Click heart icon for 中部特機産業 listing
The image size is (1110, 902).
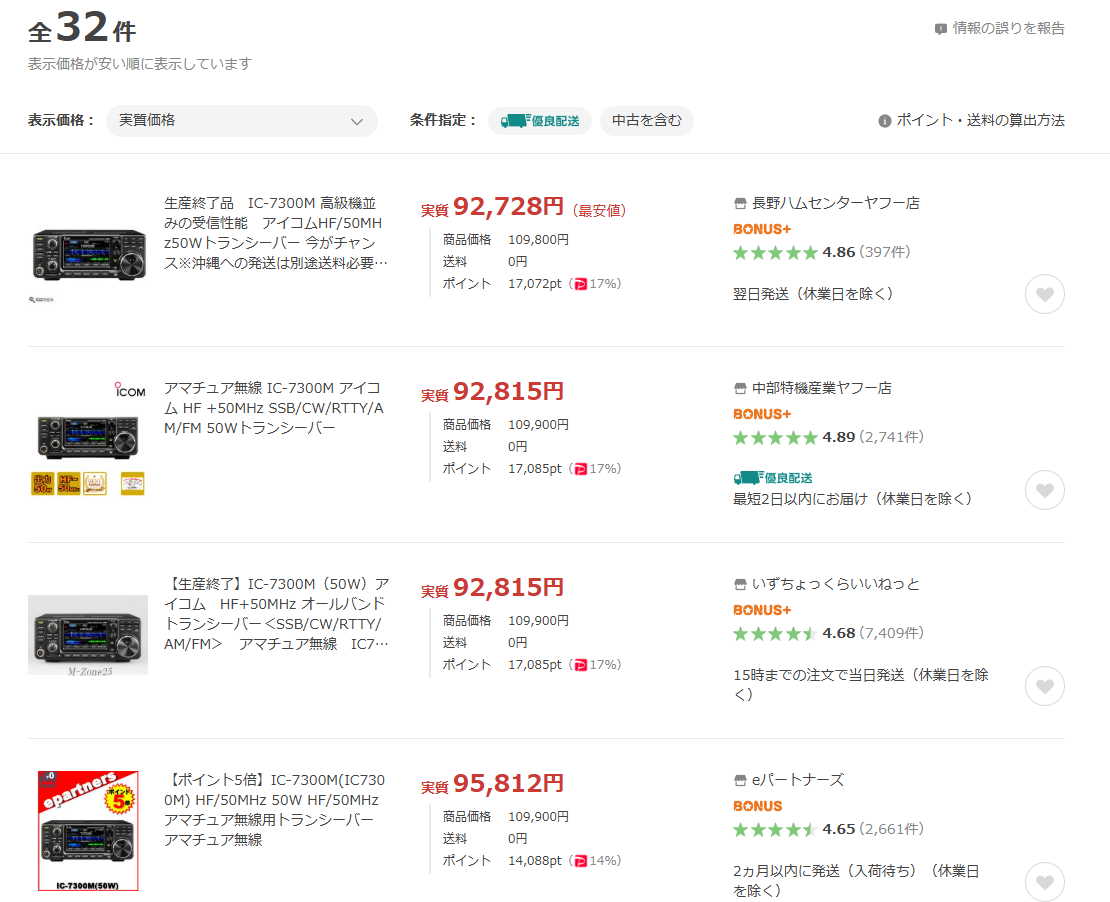click(1044, 490)
